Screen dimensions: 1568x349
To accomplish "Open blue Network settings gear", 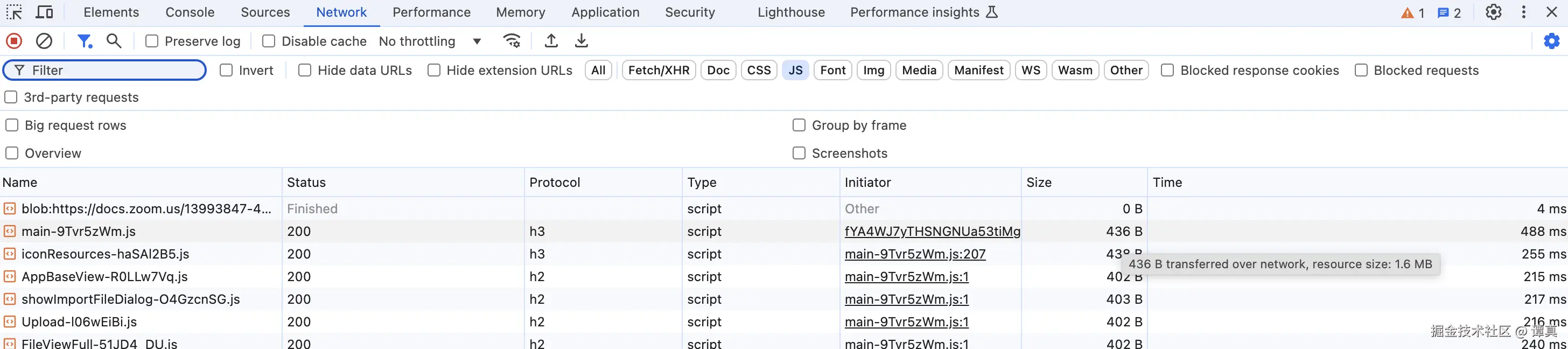I will (1551, 41).
